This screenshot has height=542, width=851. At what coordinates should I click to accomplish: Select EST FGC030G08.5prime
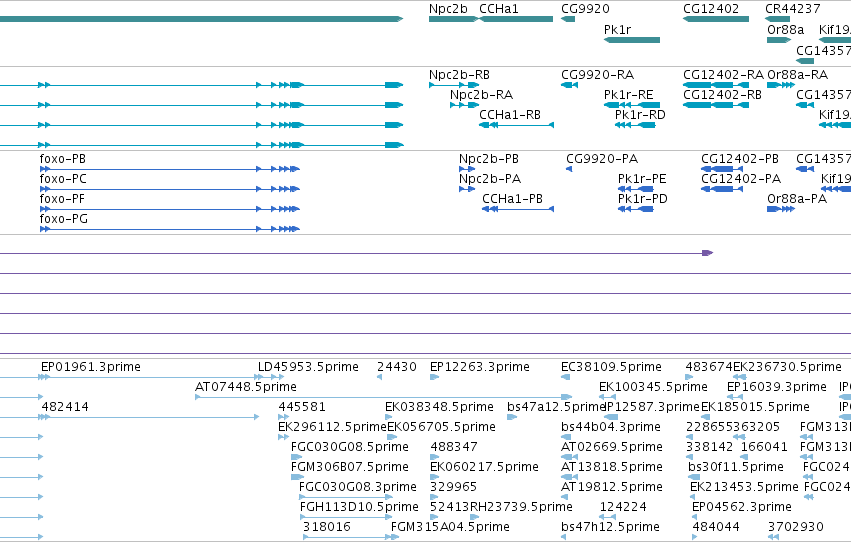coord(350,448)
